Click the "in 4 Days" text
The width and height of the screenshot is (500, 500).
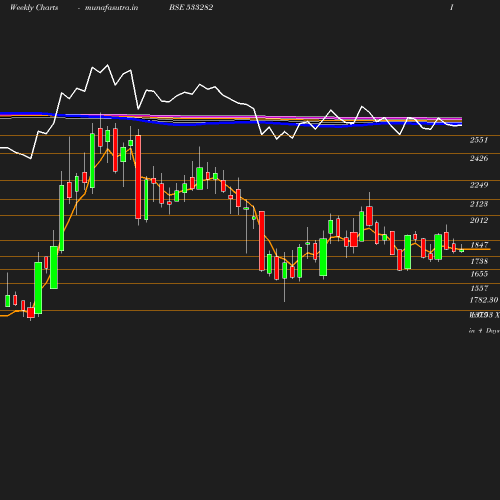[484, 331]
